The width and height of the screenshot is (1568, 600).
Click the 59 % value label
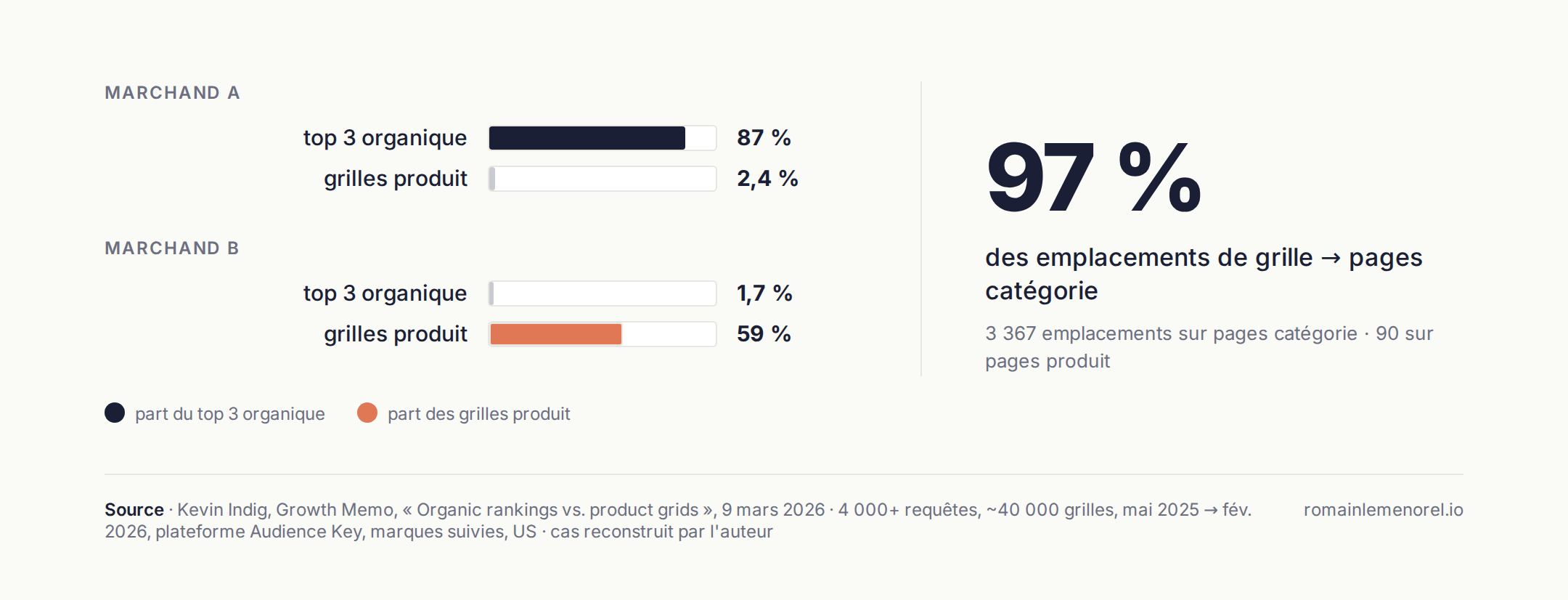[x=764, y=334]
